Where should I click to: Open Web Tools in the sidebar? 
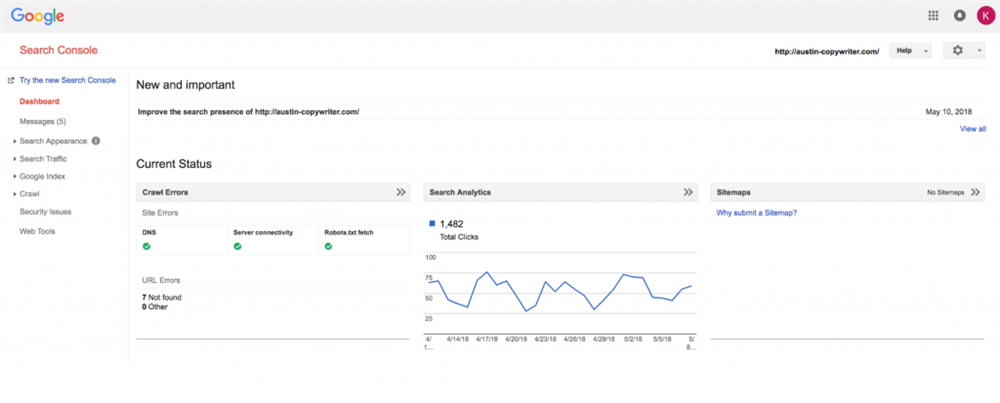(38, 231)
